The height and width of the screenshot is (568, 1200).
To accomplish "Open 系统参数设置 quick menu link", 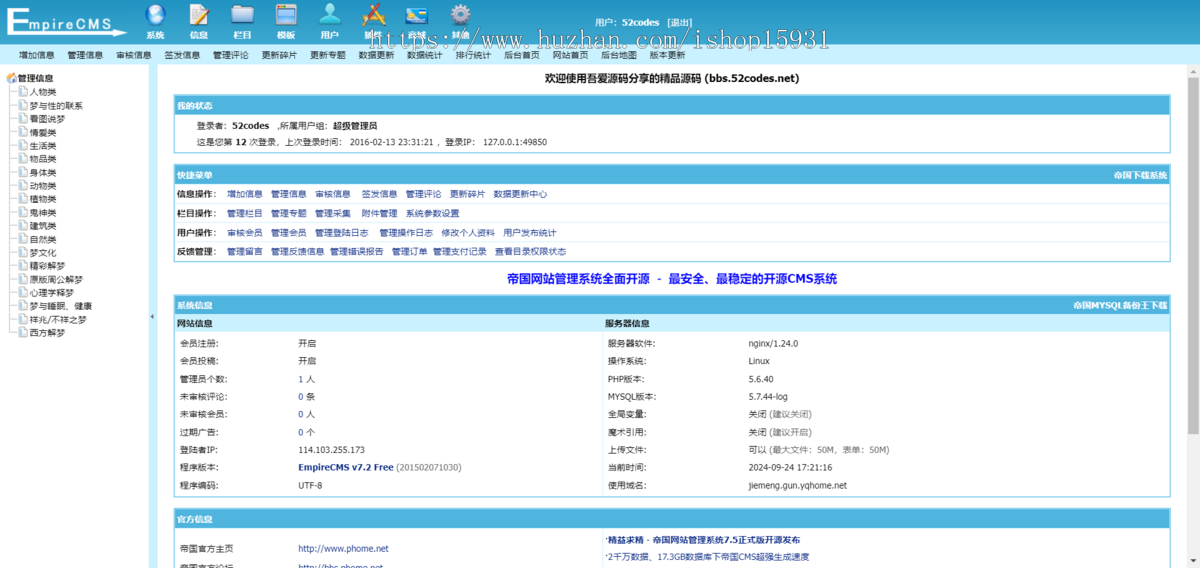I will click(x=433, y=213).
